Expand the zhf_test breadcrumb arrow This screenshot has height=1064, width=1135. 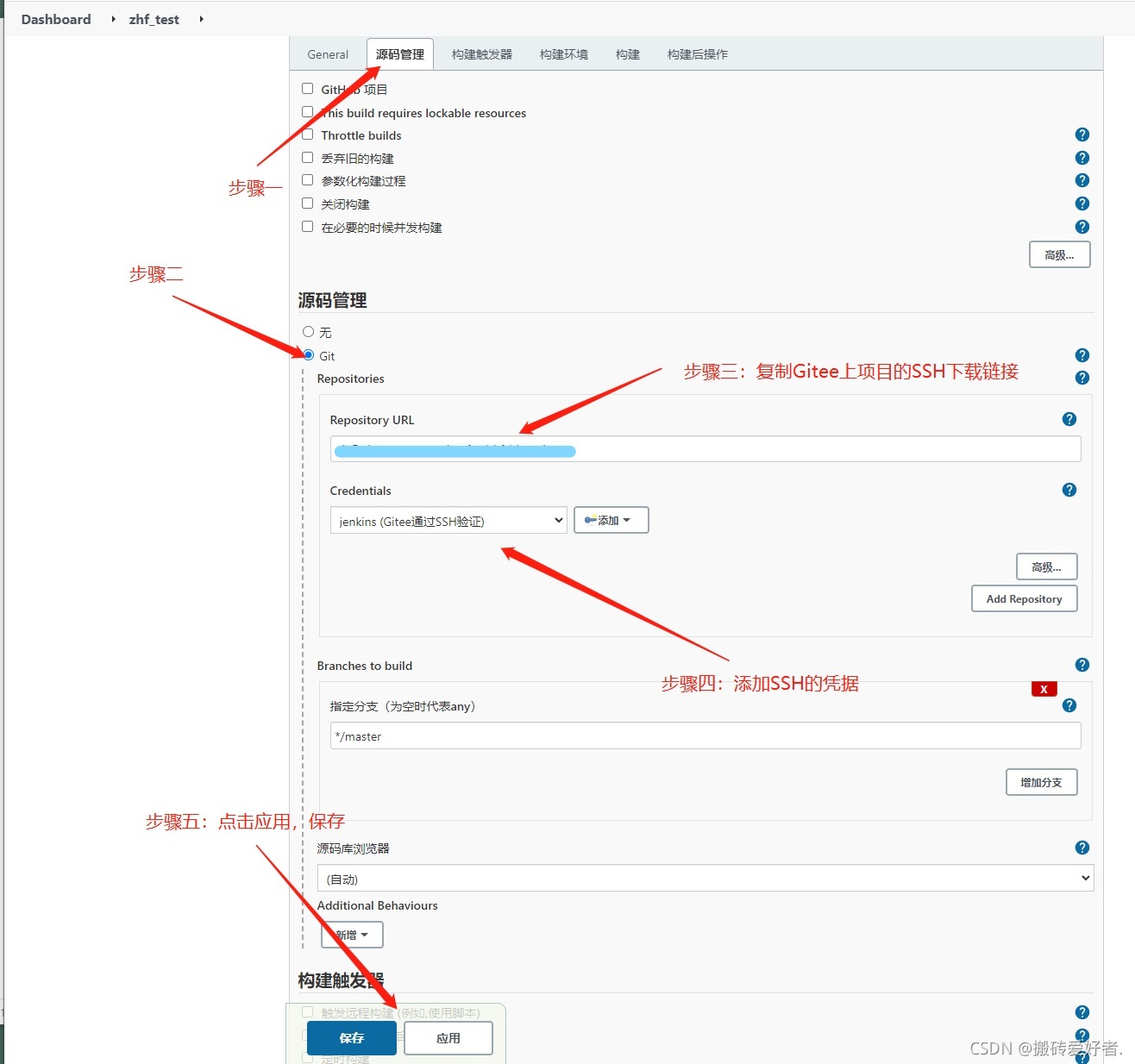[201, 19]
